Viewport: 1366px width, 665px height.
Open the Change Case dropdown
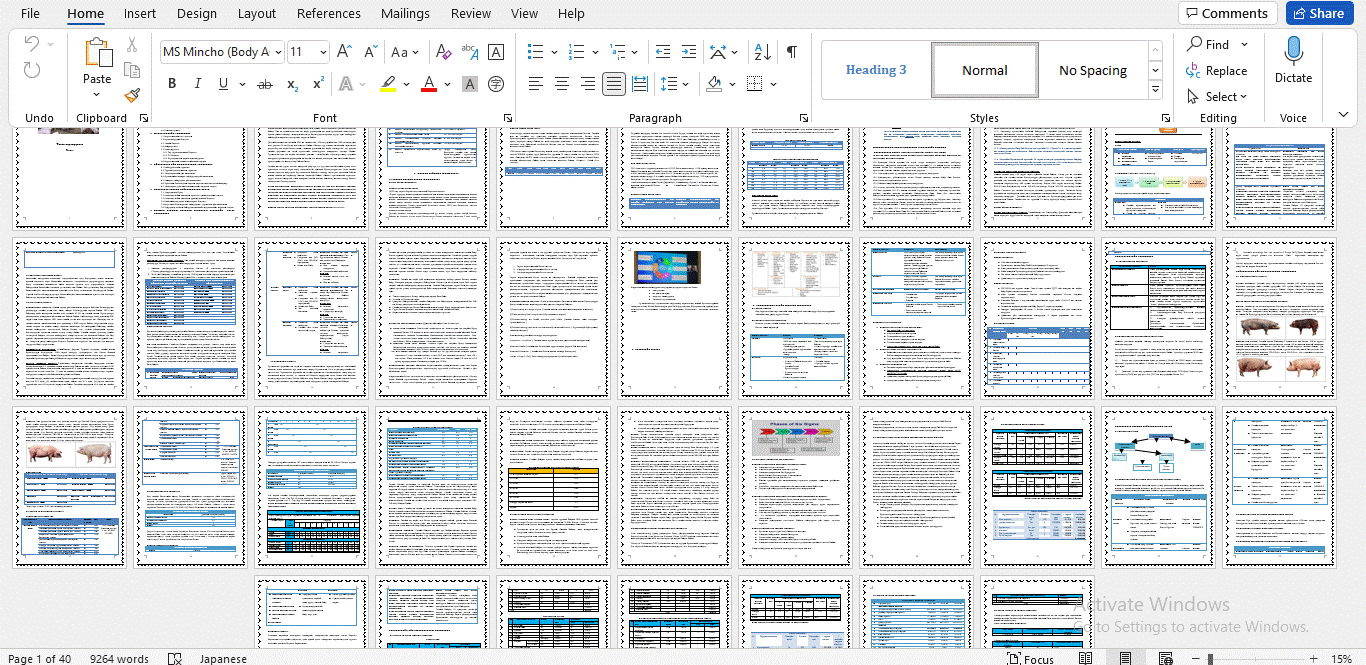click(x=405, y=52)
